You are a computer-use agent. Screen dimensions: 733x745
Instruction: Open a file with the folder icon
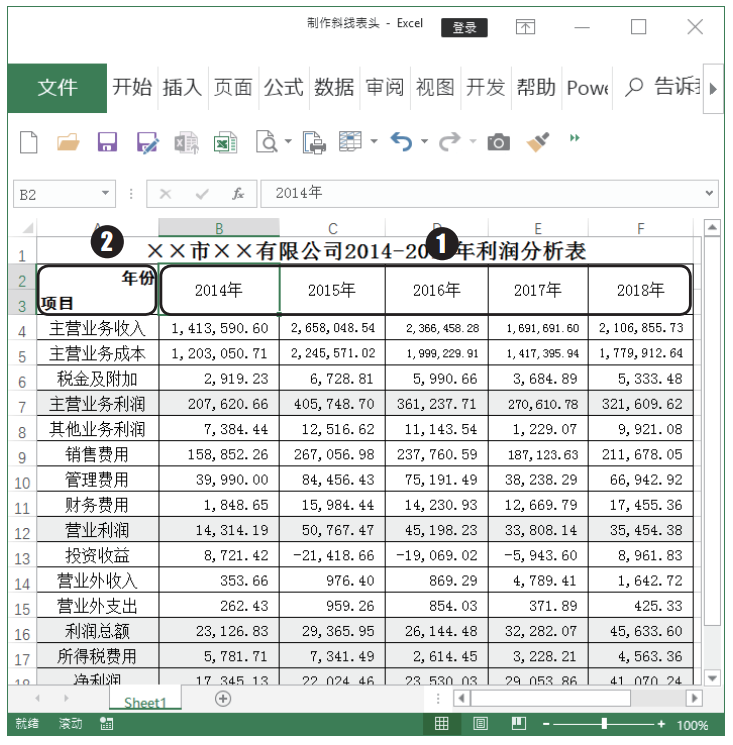(x=68, y=142)
